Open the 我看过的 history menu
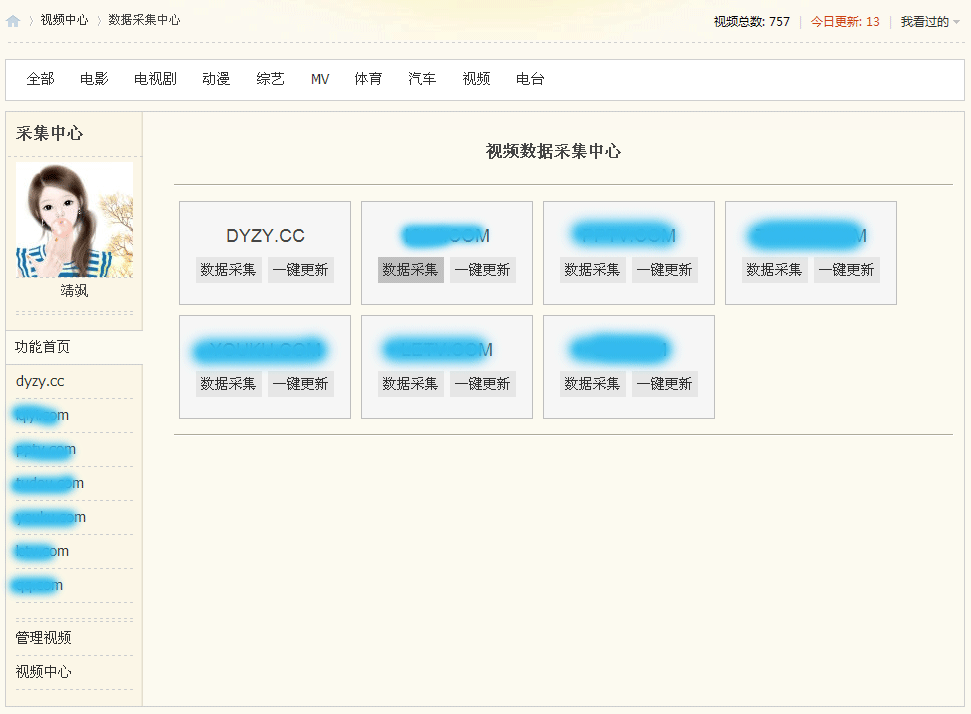The height and width of the screenshot is (714, 971). 925,22
